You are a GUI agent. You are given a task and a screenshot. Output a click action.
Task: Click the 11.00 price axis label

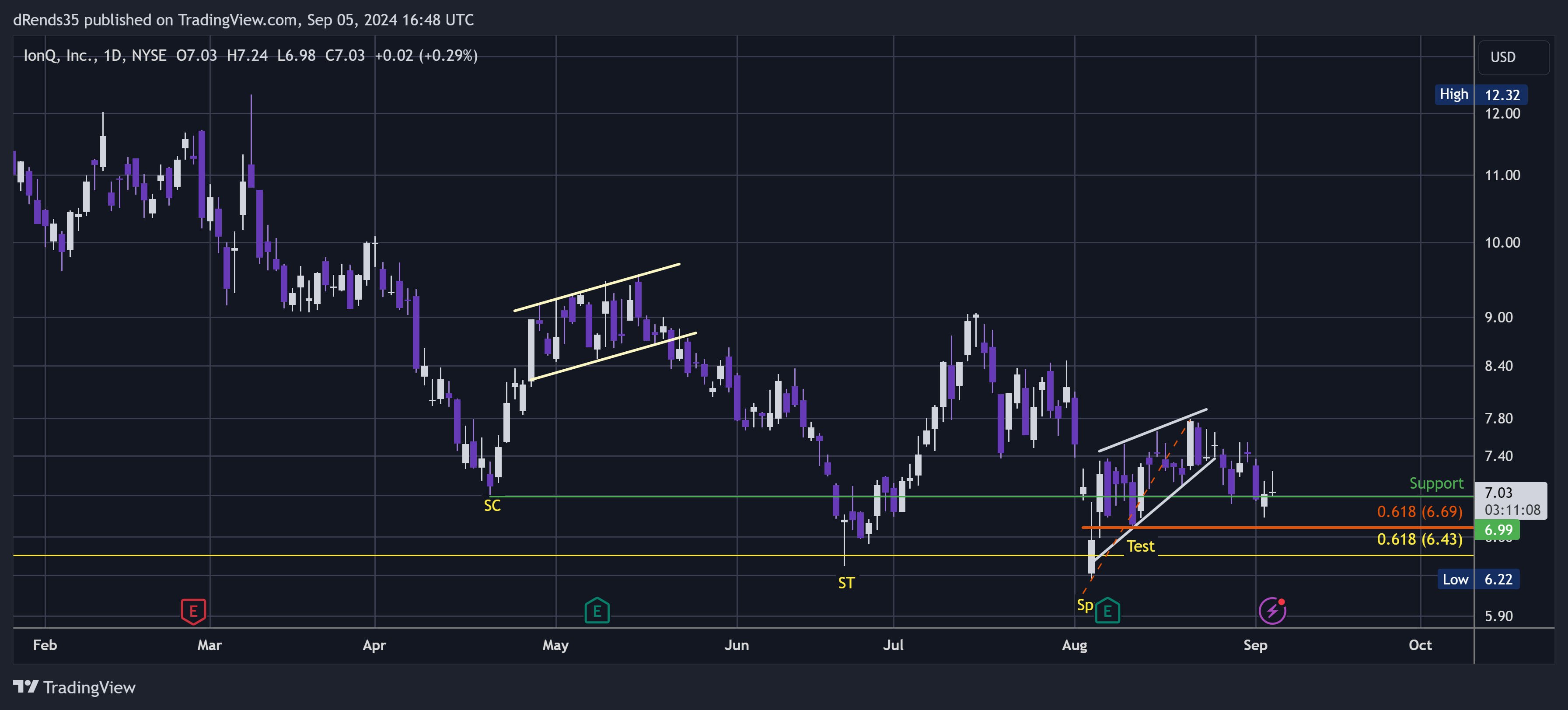click(x=1502, y=175)
